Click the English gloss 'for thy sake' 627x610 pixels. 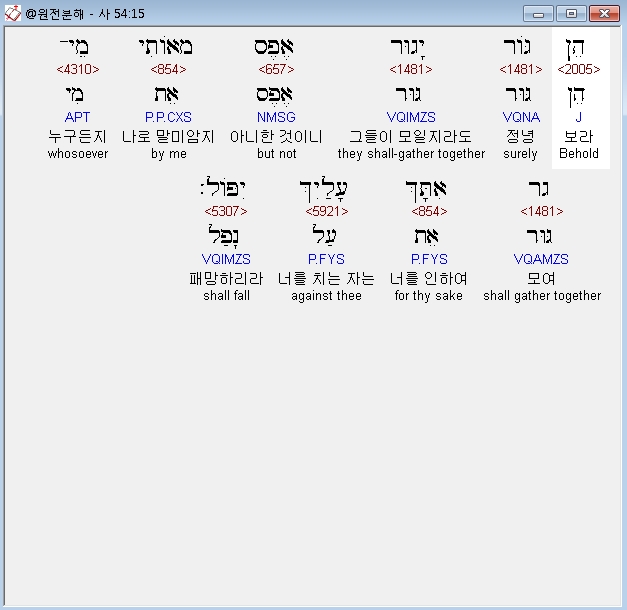[429, 296]
